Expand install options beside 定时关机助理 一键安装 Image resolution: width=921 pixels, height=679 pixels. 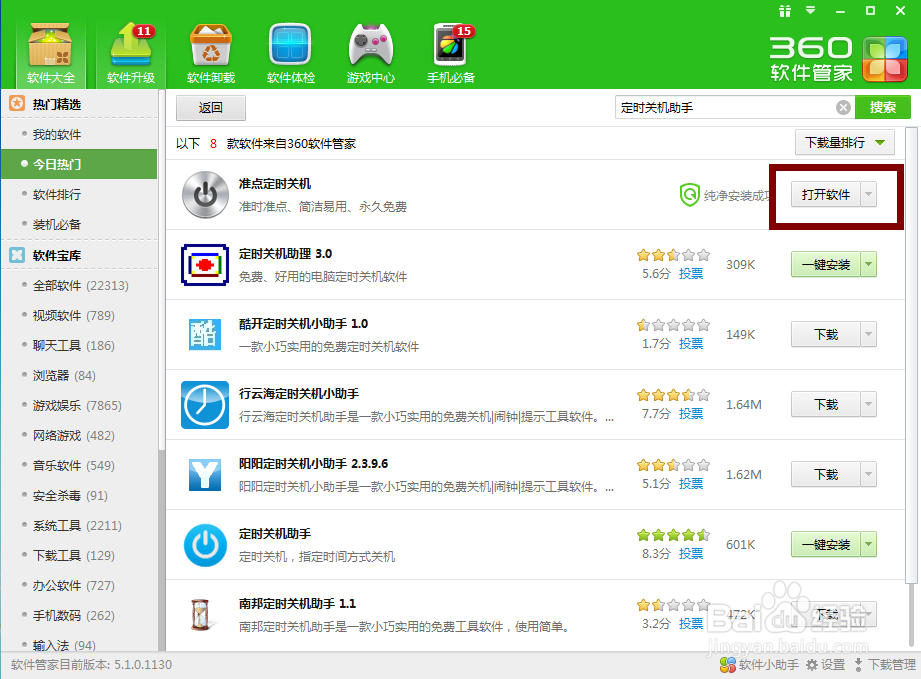pos(866,264)
